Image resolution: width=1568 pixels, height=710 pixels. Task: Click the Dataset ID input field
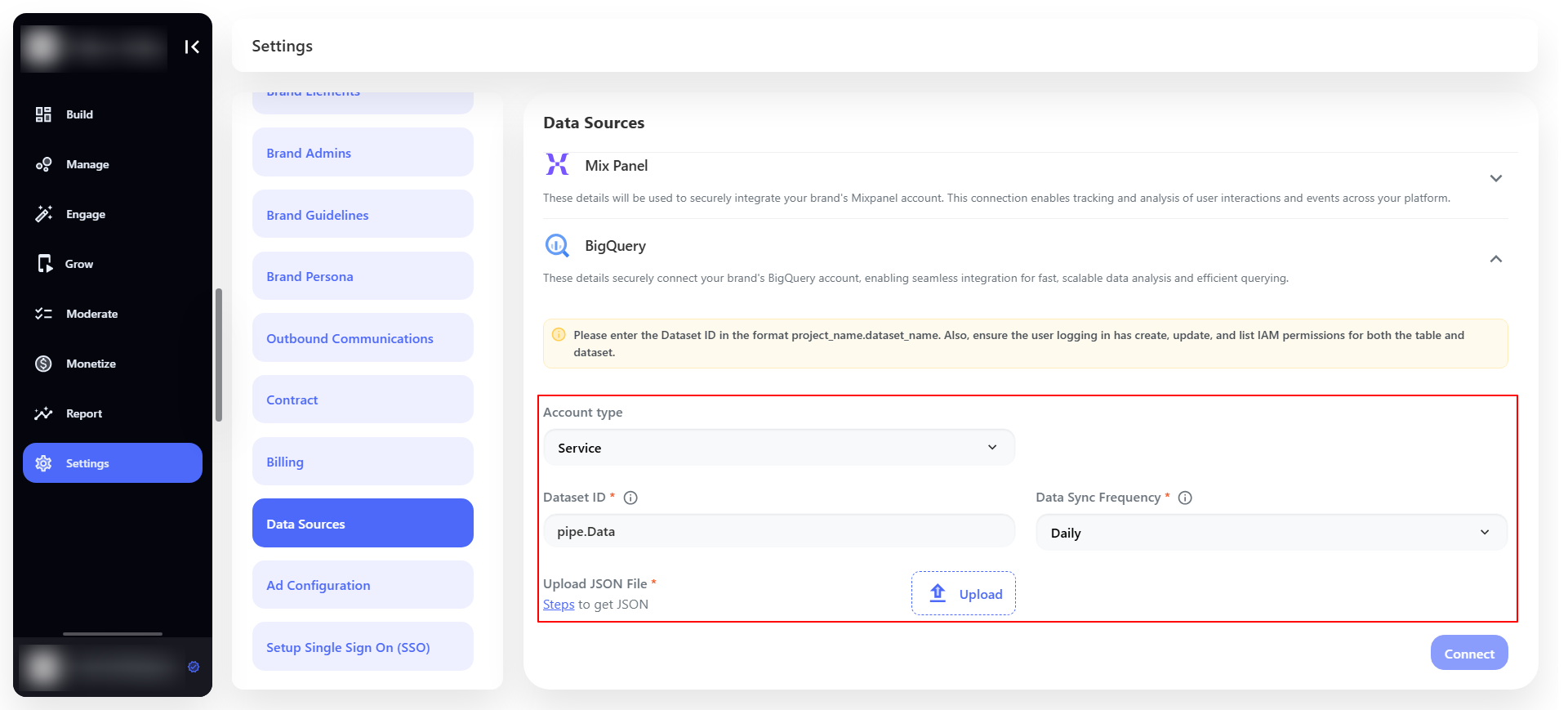779,531
